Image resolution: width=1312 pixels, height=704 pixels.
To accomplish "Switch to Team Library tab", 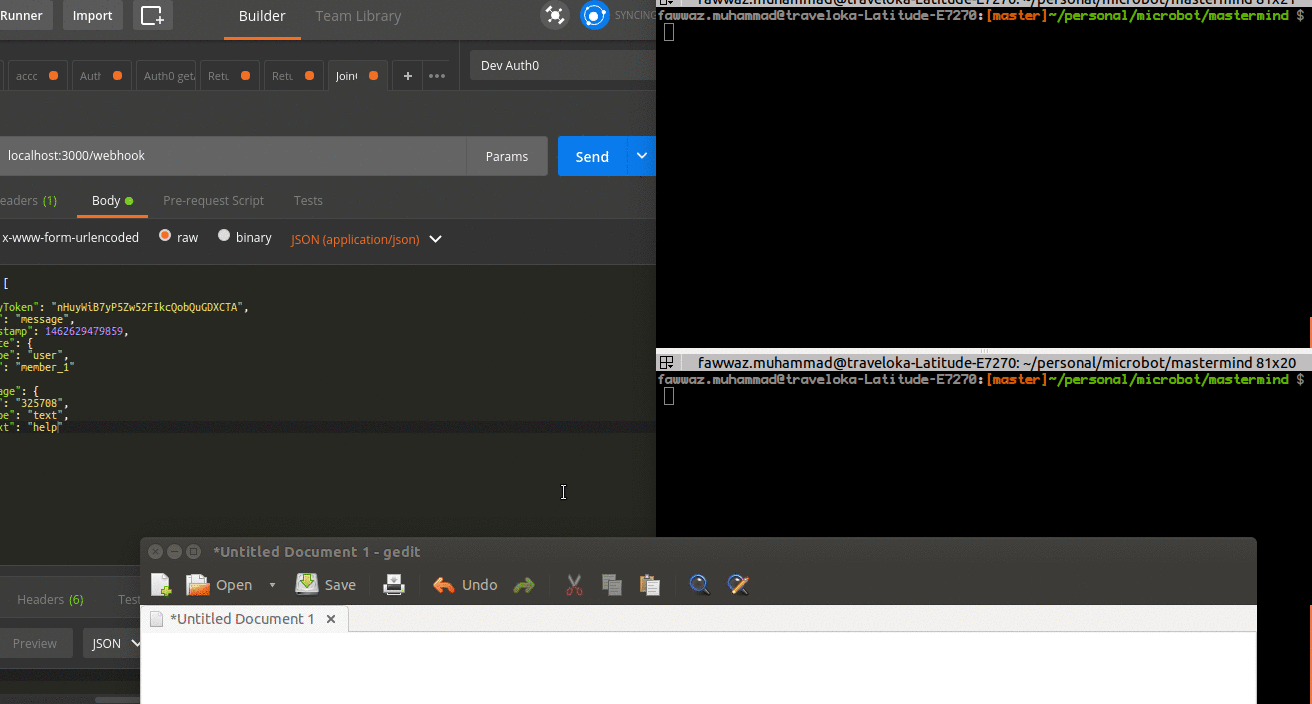I will point(358,16).
